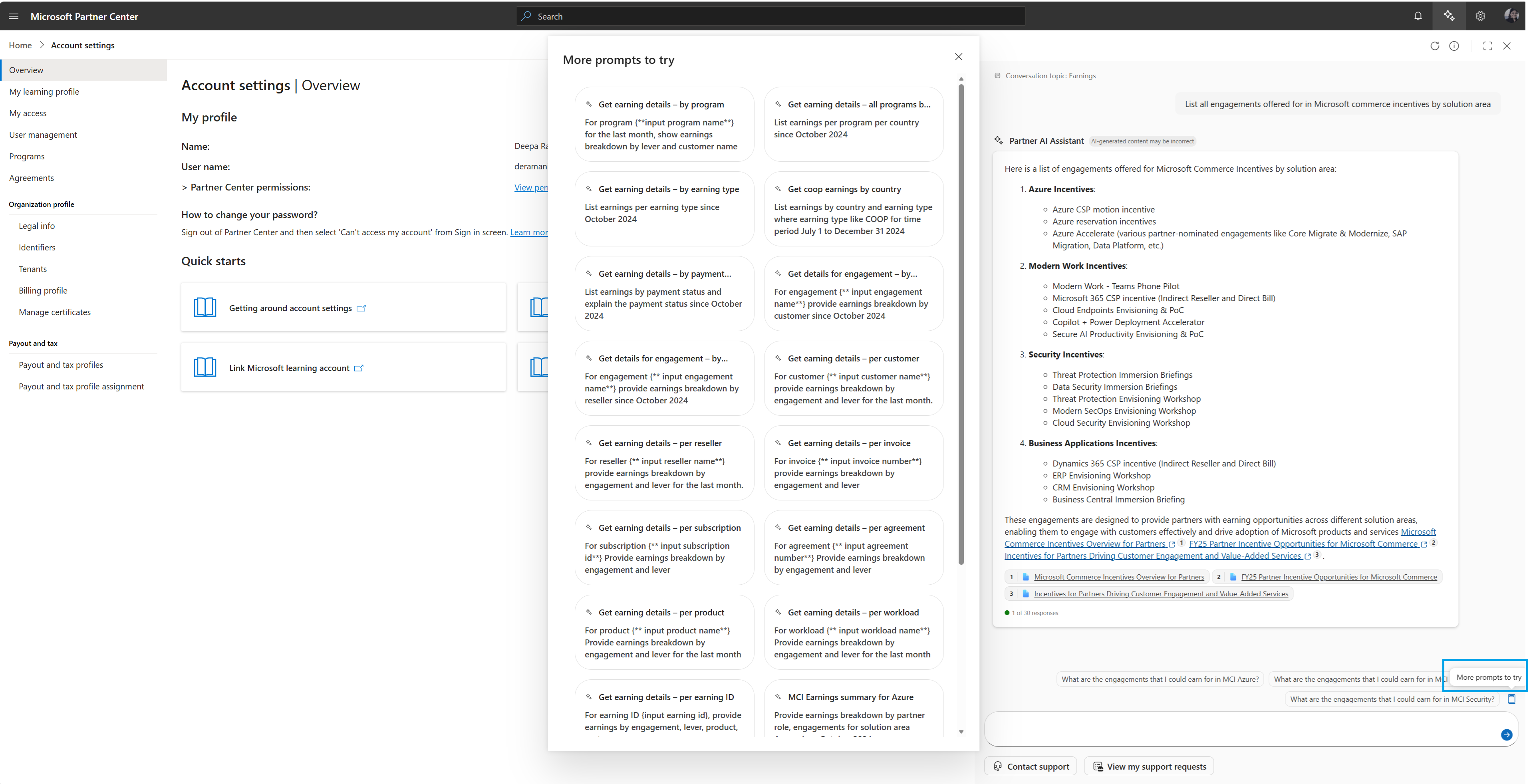Open FY25 Partner Incentive Opportunities reference link
The width and height of the screenshot is (1529, 784).
[x=1338, y=577]
